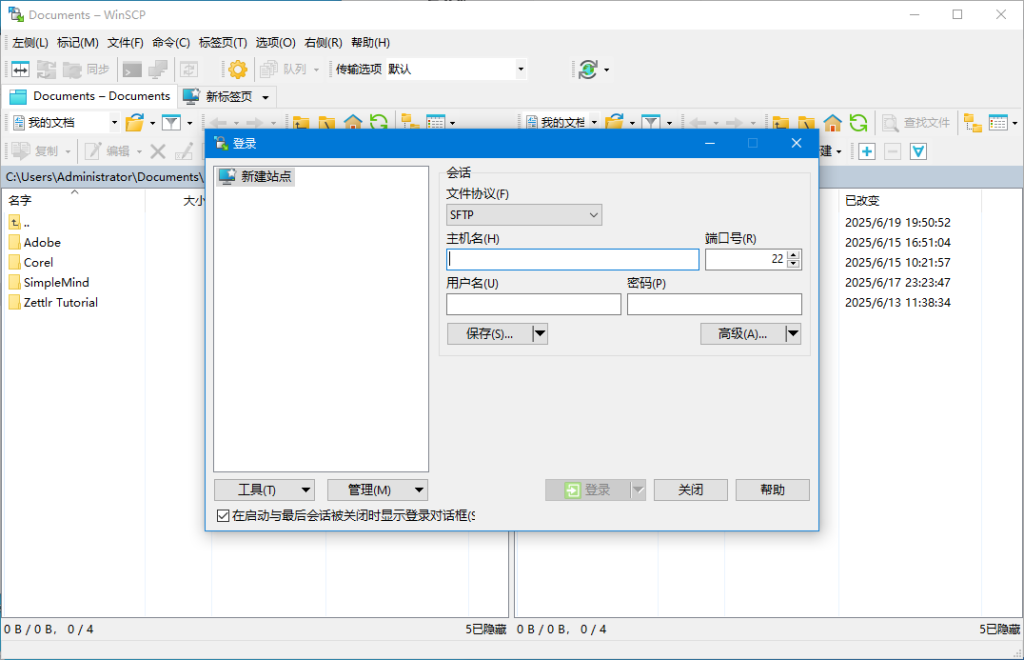Click the open-directory folder icon in left panel toolbar
This screenshot has width=1024, height=660.
[135, 123]
